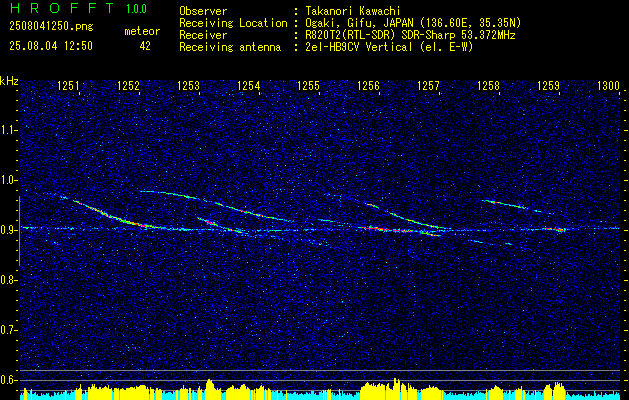Screen dimensions: 629x400
Task: Click the 0.7 kHz axis label
Action: pos(8,330)
